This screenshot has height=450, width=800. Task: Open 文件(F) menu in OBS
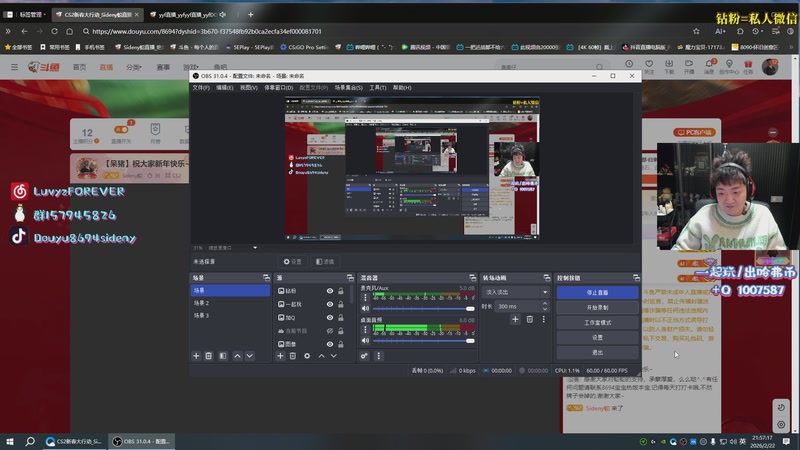(201, 88)
